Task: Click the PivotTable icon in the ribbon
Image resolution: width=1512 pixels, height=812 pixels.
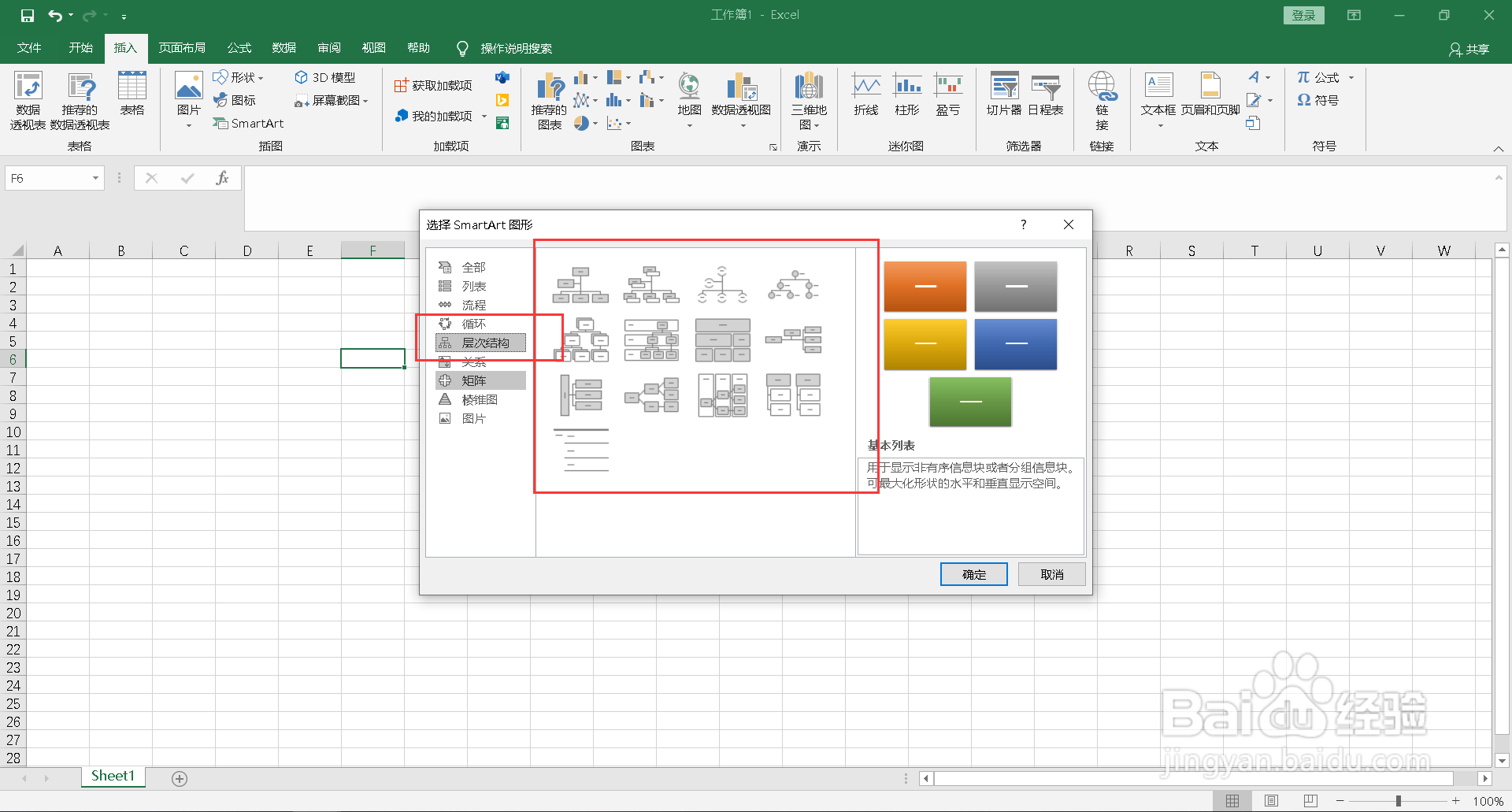Action: point(28,101)
